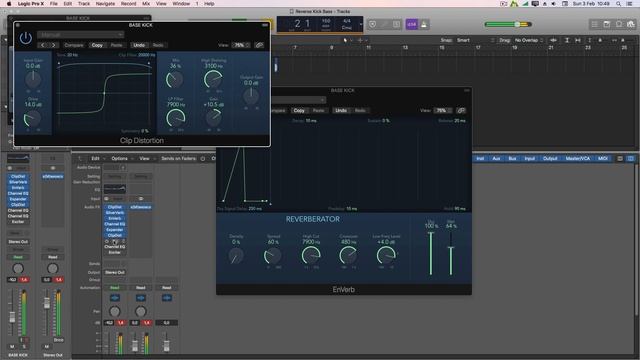Image resolution: width=640 pixels, height=360 pixels.
Task: Open mixer View dropdown menu
Action: (146, 158)
